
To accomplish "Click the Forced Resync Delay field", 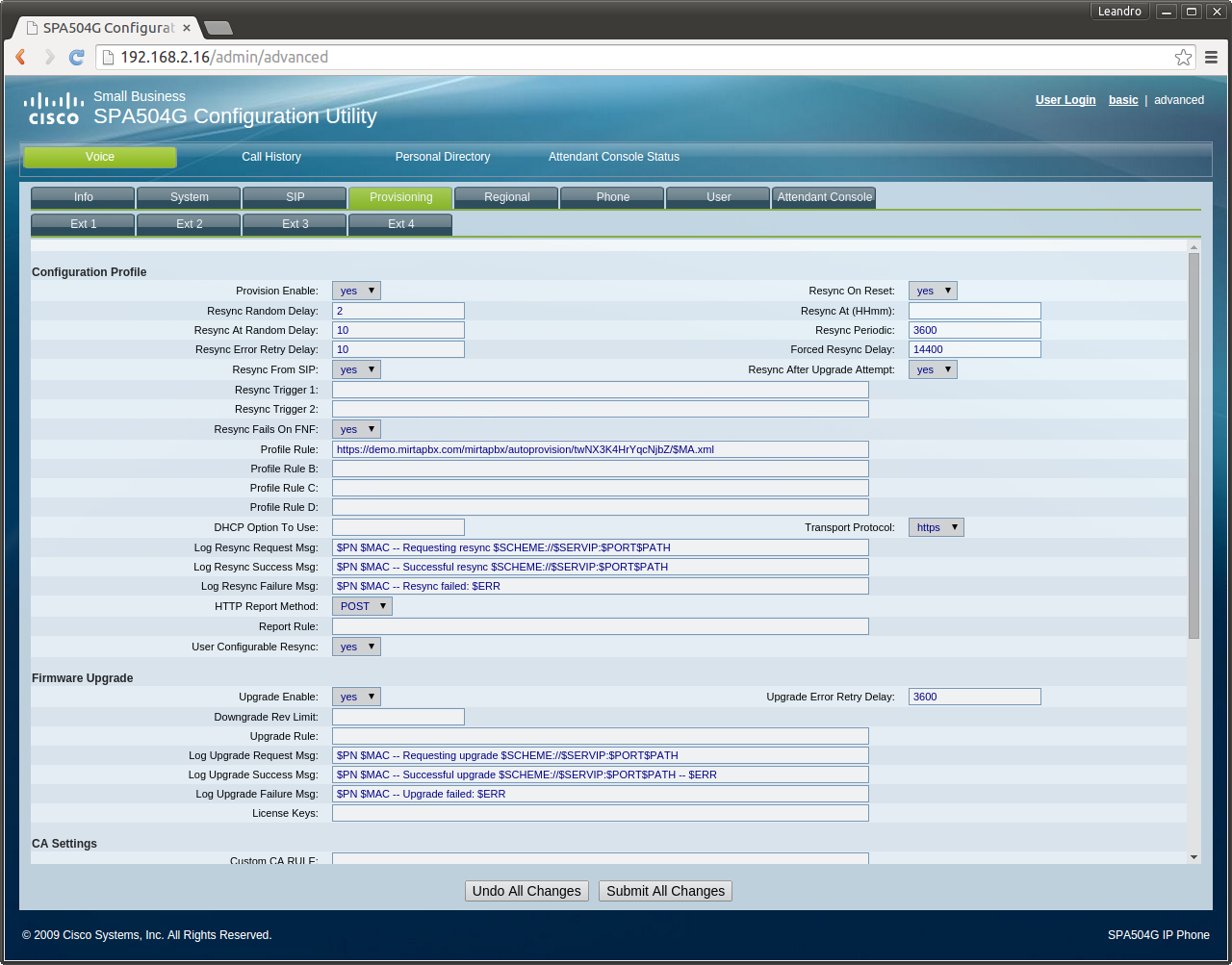I will 975,349.
